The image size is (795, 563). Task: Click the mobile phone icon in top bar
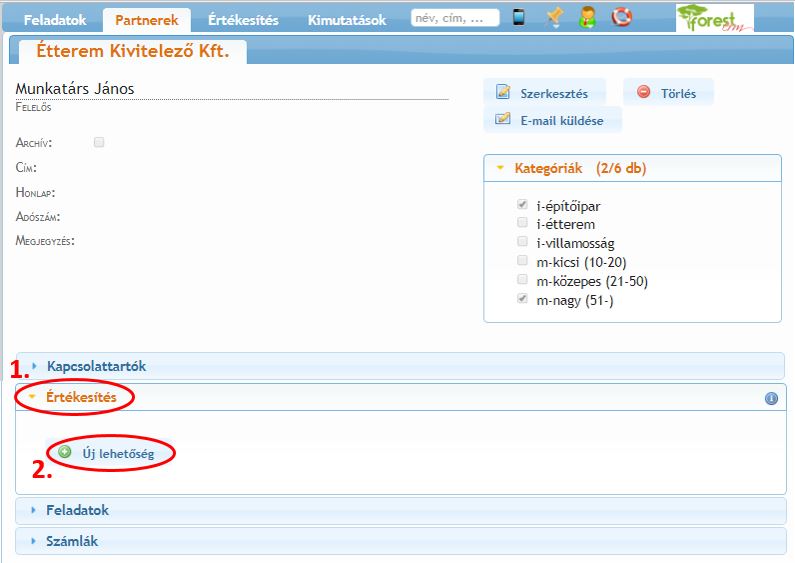coord(519,17)
